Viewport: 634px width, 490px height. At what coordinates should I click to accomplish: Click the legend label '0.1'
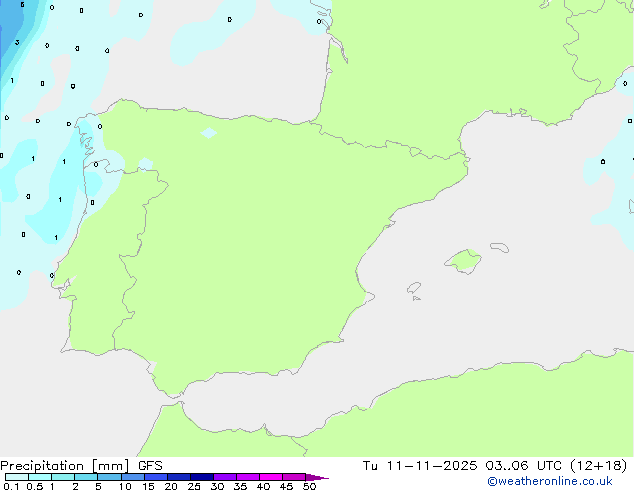point(11,486)
